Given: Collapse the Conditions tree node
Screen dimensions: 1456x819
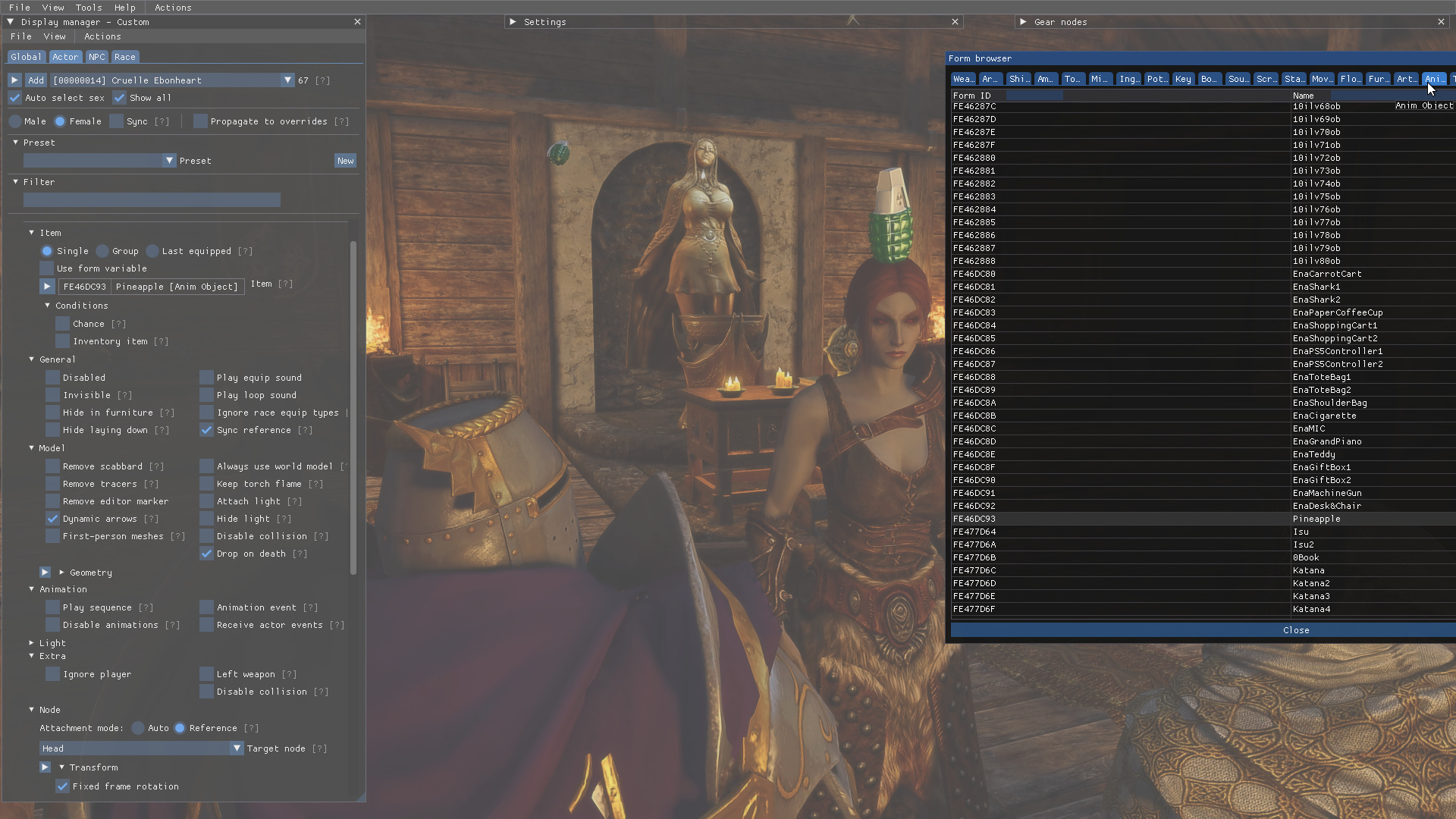Looking at the screenshot, I should pos(47,306).
